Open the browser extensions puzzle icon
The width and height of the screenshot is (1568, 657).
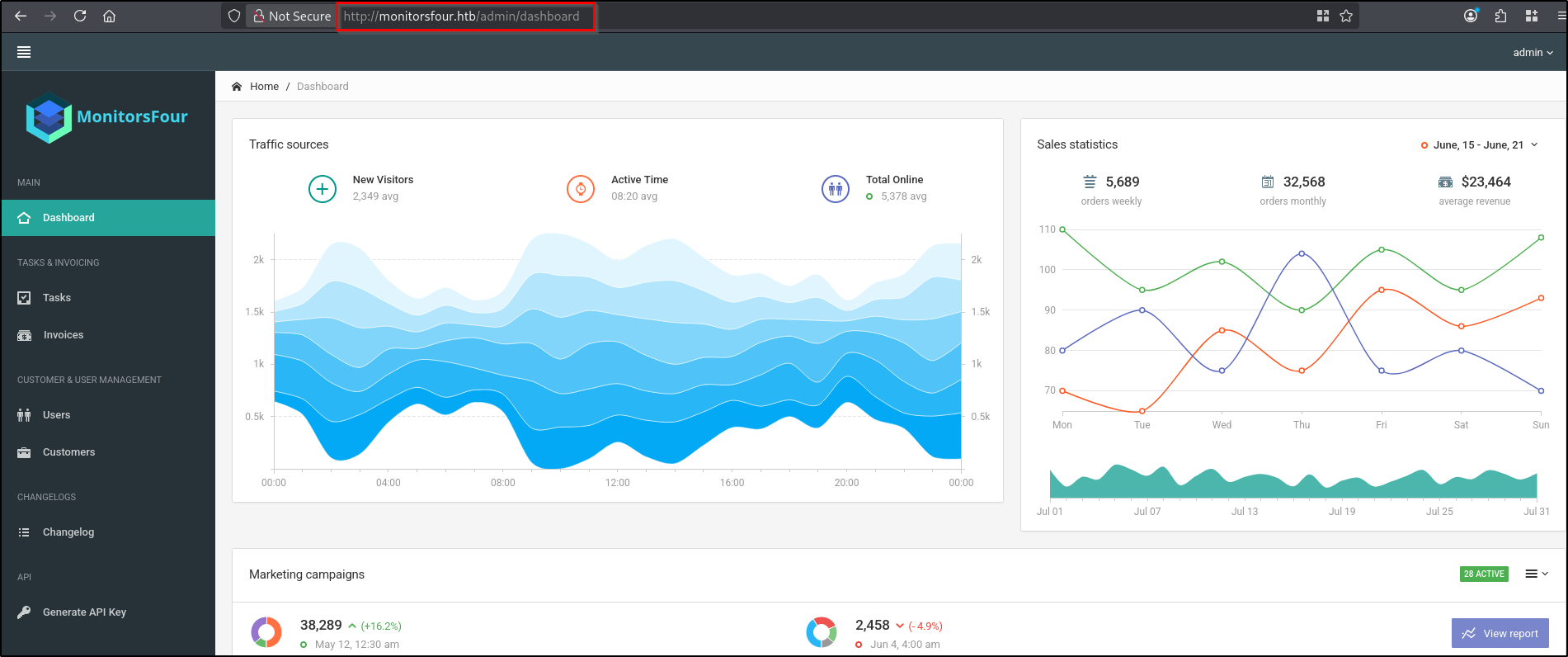point(1501,16)
